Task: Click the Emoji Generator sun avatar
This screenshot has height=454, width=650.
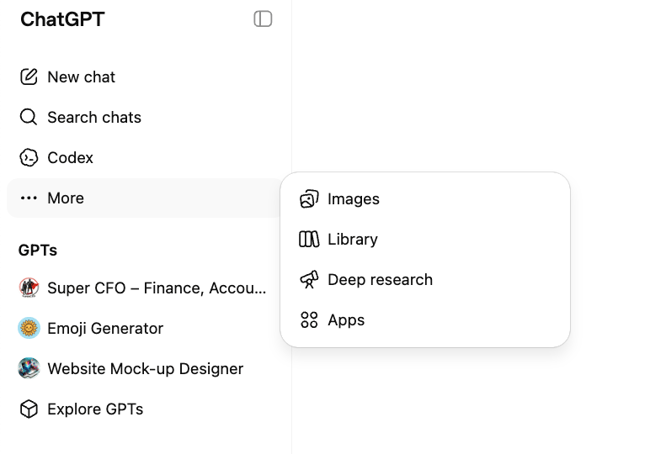Action: 29,328
